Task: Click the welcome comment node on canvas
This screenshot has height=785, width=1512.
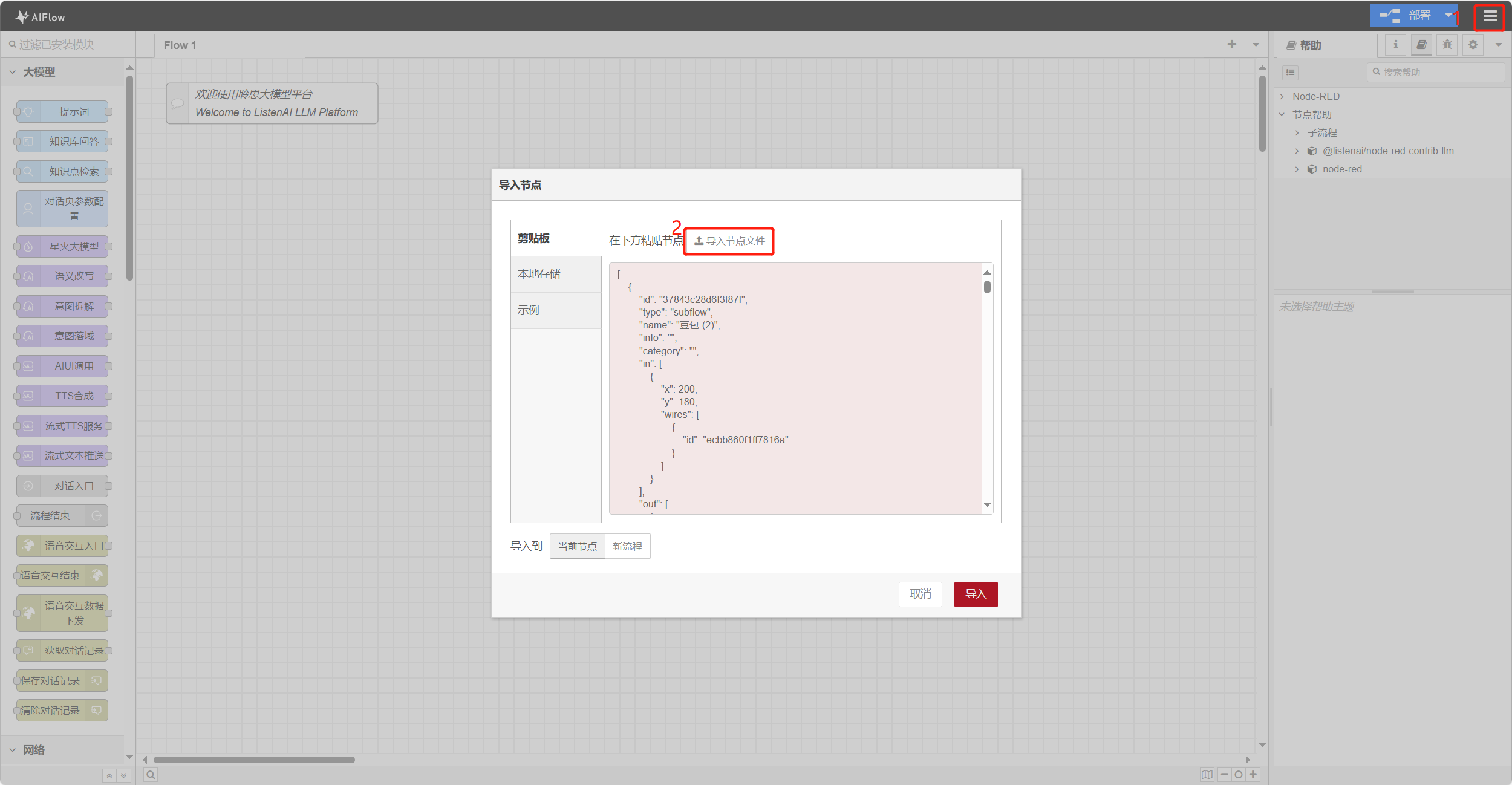Action: pos(272,103)
